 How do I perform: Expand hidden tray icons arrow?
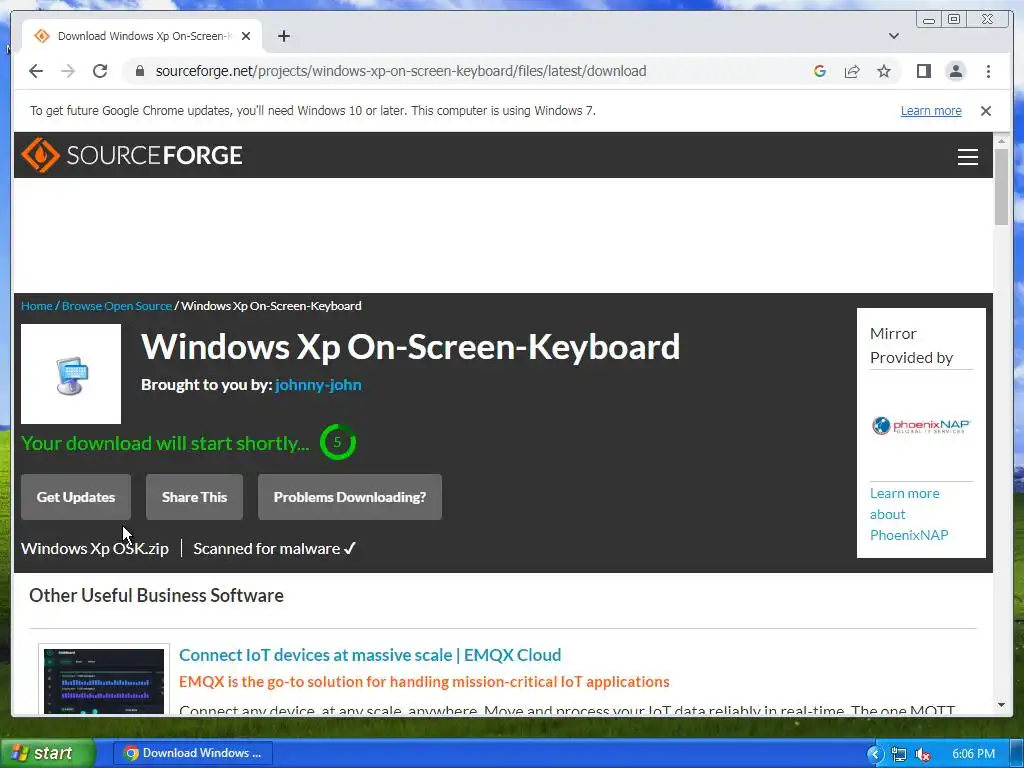point(875,754)
